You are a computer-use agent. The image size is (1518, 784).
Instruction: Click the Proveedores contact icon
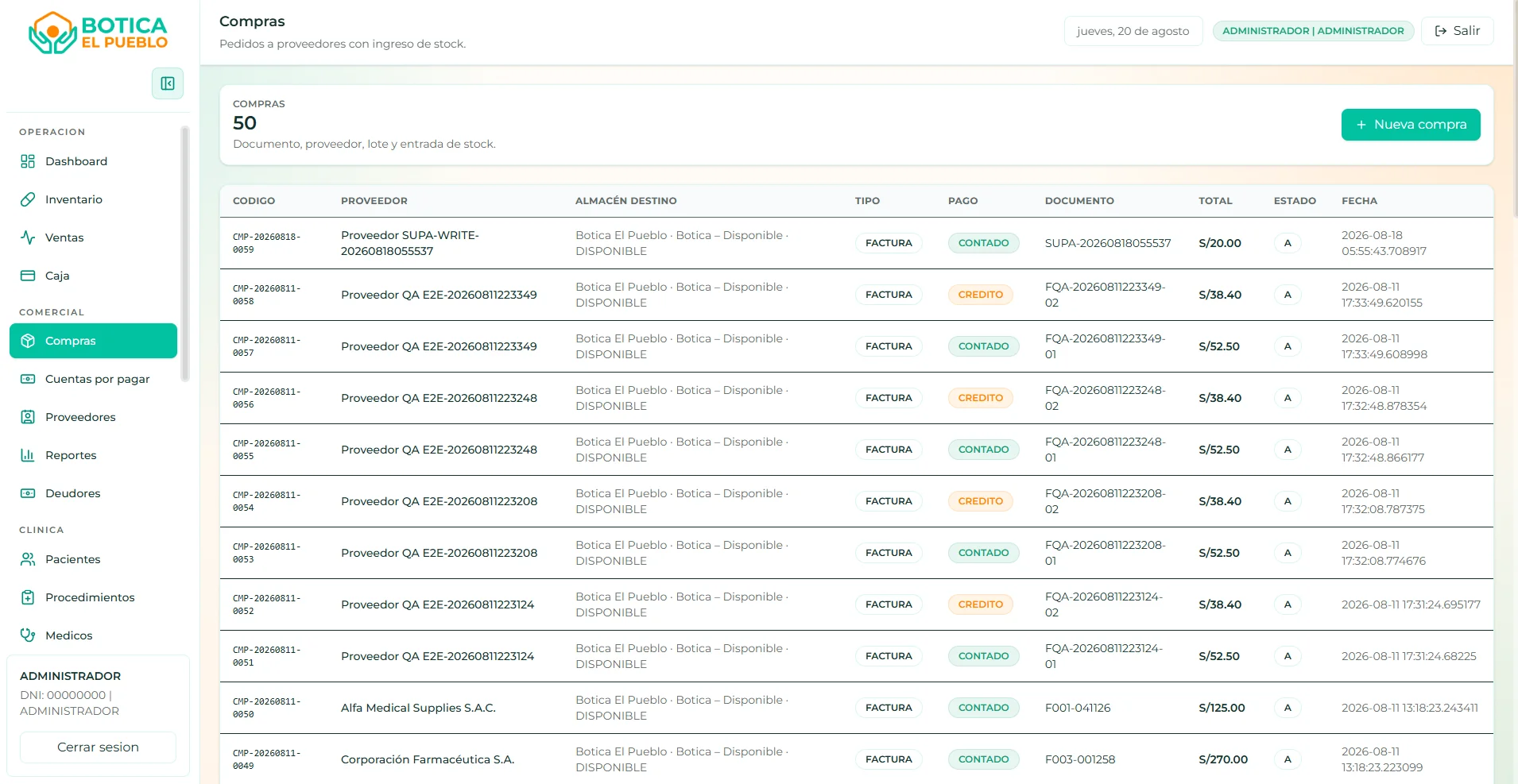[x=28, y=417]
